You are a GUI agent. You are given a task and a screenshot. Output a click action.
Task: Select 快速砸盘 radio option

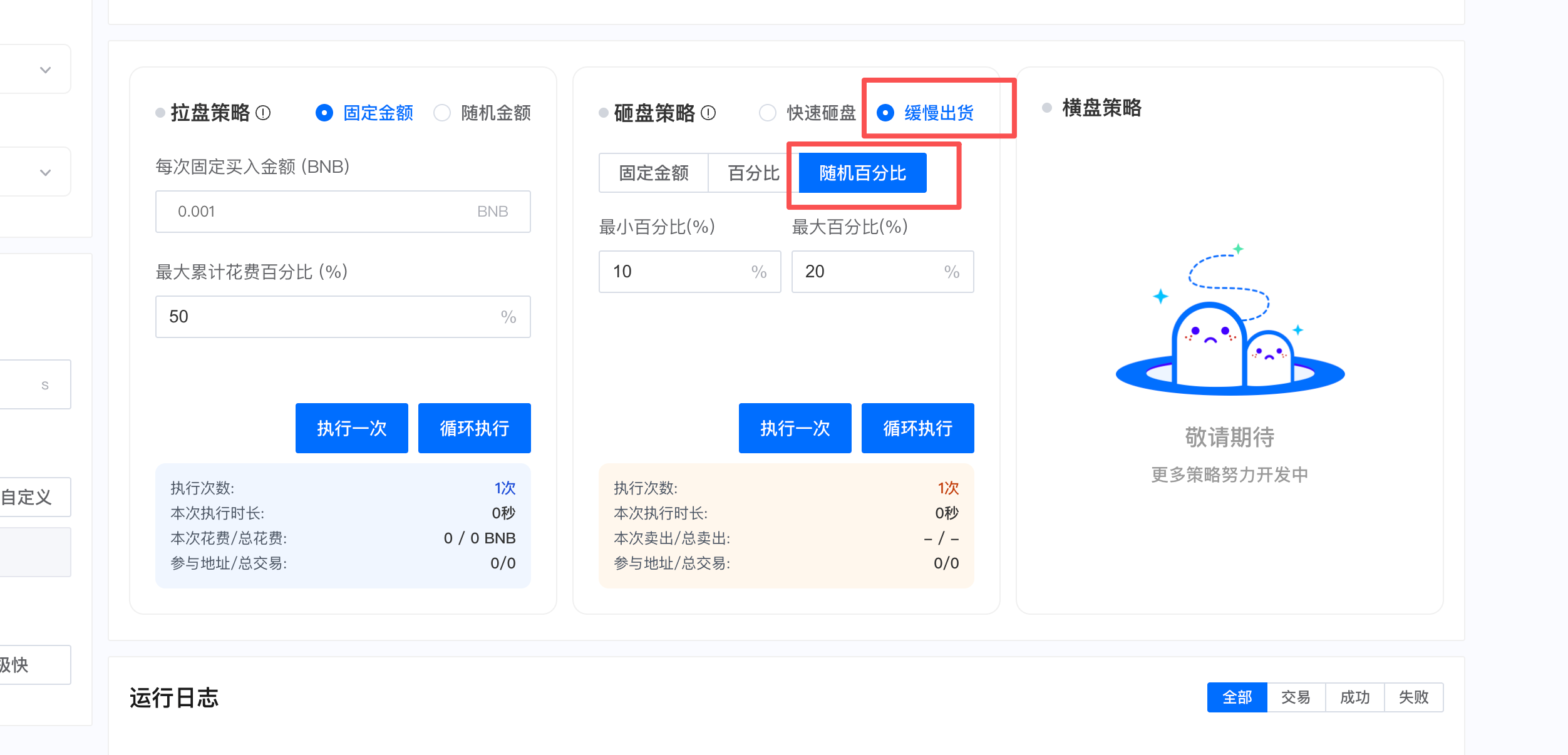(768, 113)
